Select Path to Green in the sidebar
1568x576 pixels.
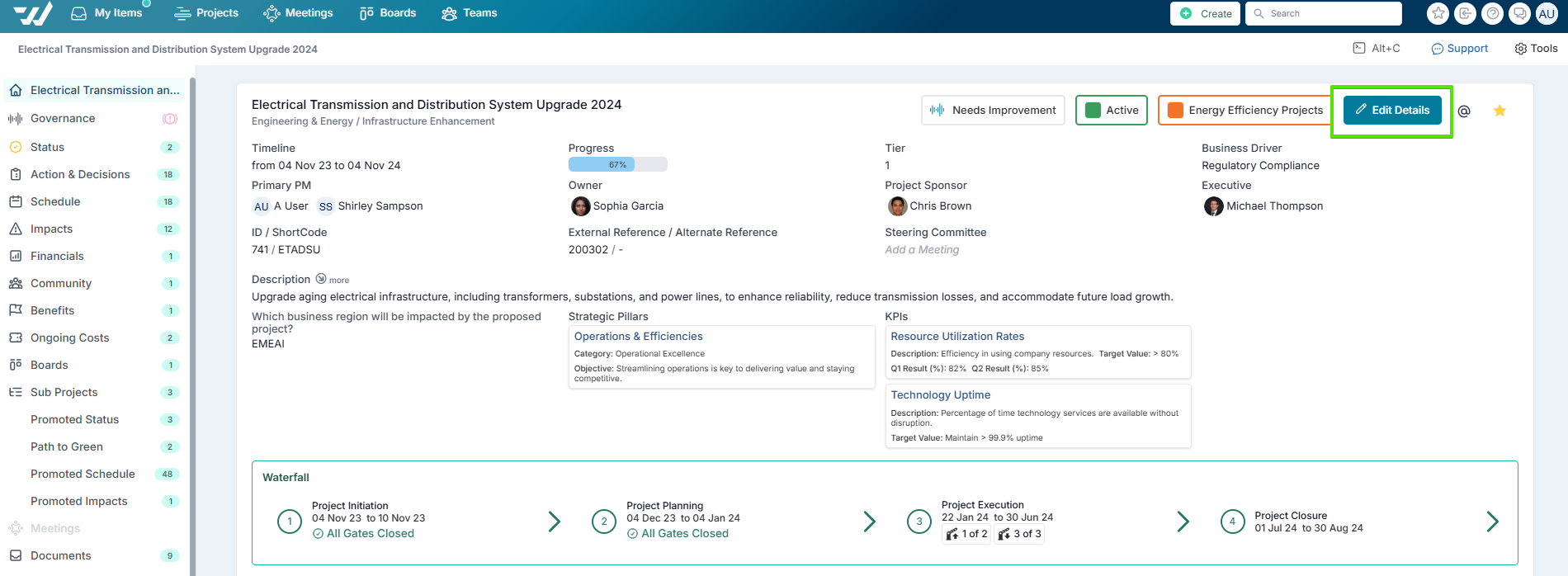point(67,446)
